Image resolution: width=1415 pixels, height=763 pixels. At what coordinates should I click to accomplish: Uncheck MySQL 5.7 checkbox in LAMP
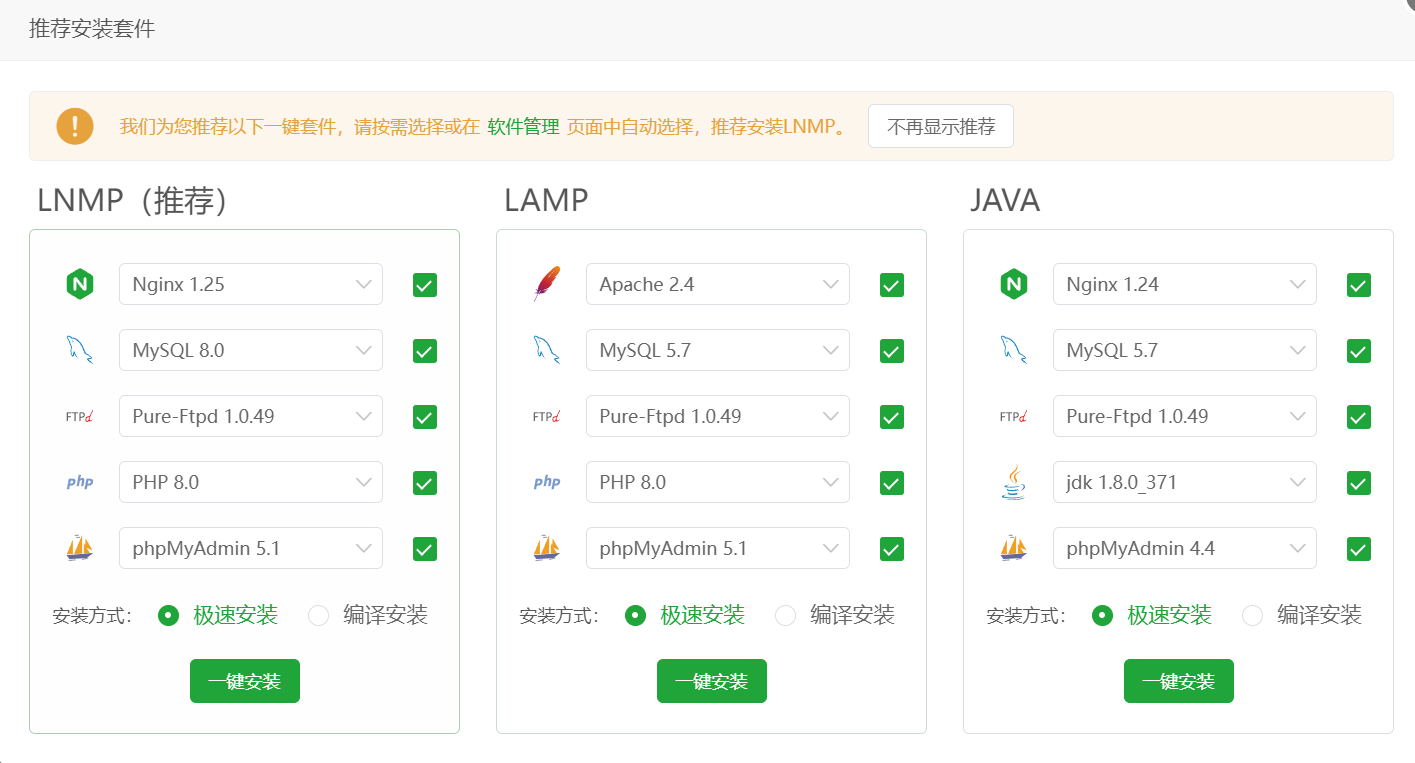892,351
